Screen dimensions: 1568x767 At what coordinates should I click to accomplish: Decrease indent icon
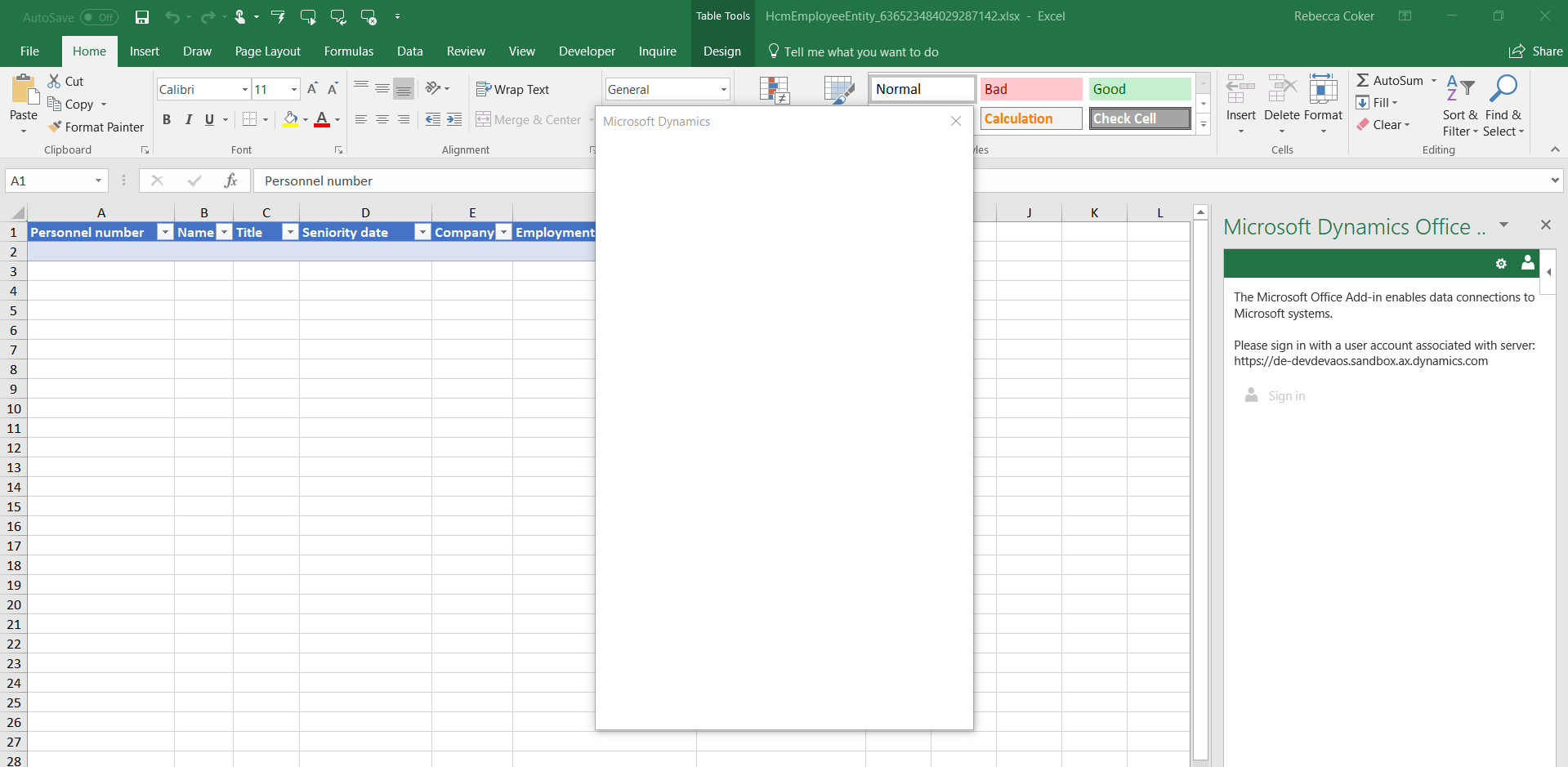(433, 119)
